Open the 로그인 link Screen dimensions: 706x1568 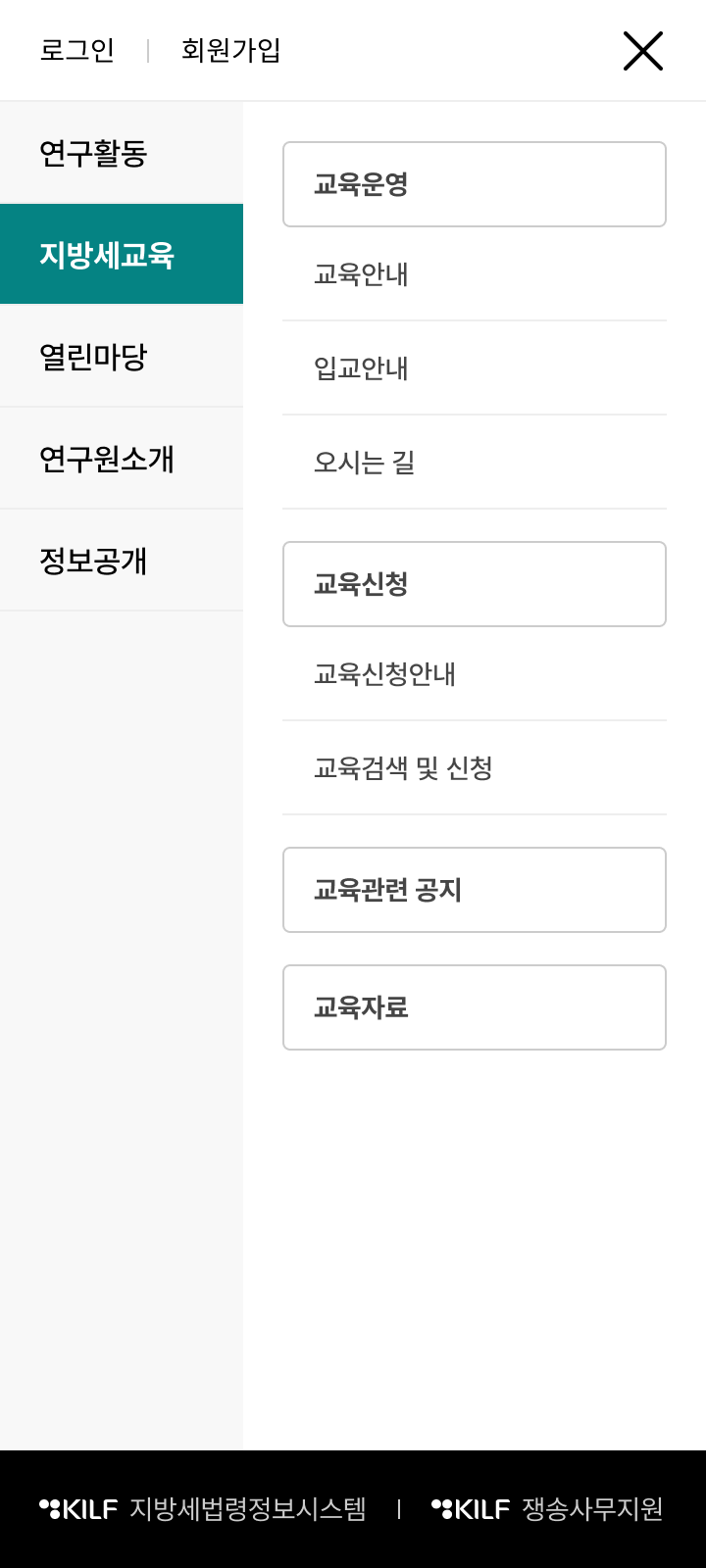pos(77,51)
